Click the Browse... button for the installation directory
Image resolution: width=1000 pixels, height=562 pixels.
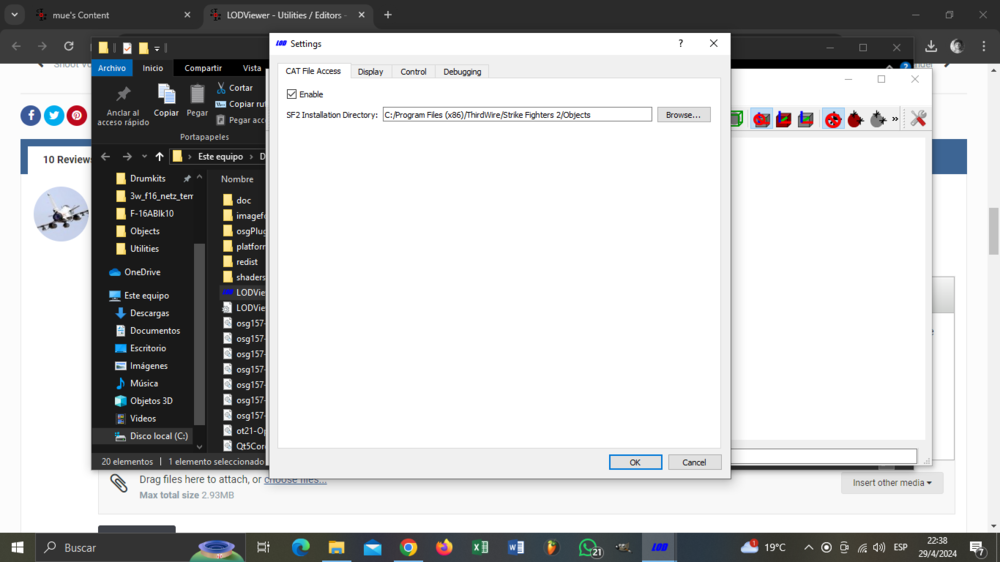click(x=684, y=115)
